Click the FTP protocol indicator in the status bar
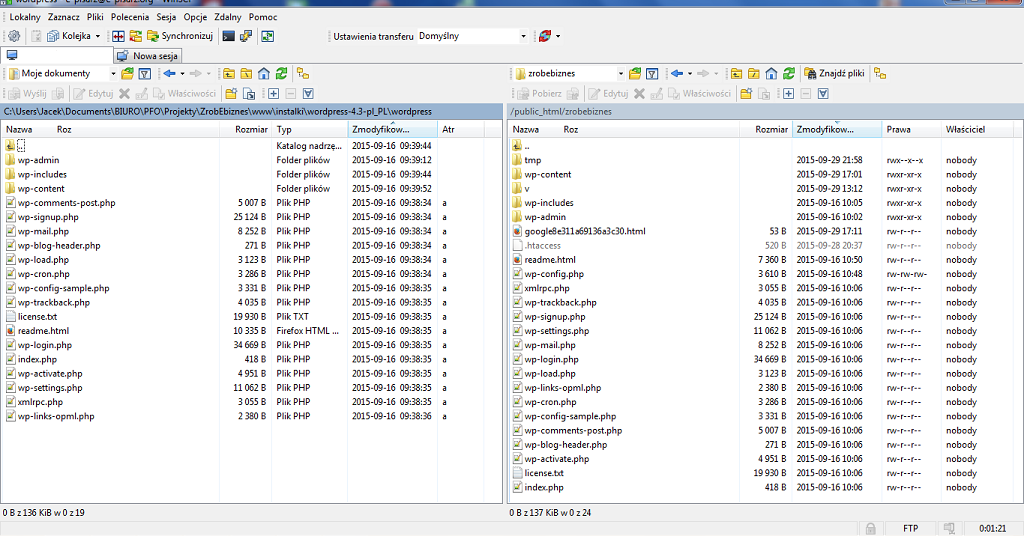Screen dimensions: 1024x536 point(910,528)
